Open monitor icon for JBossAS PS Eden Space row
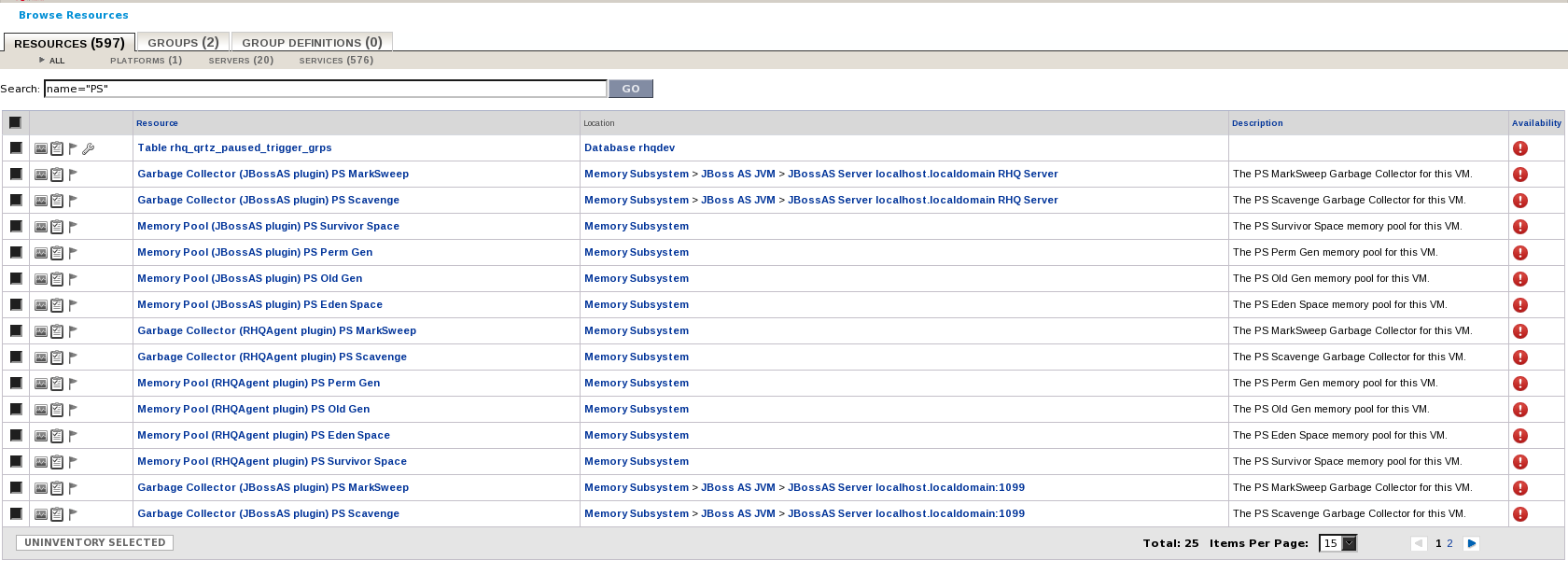 tap(41, 305)
